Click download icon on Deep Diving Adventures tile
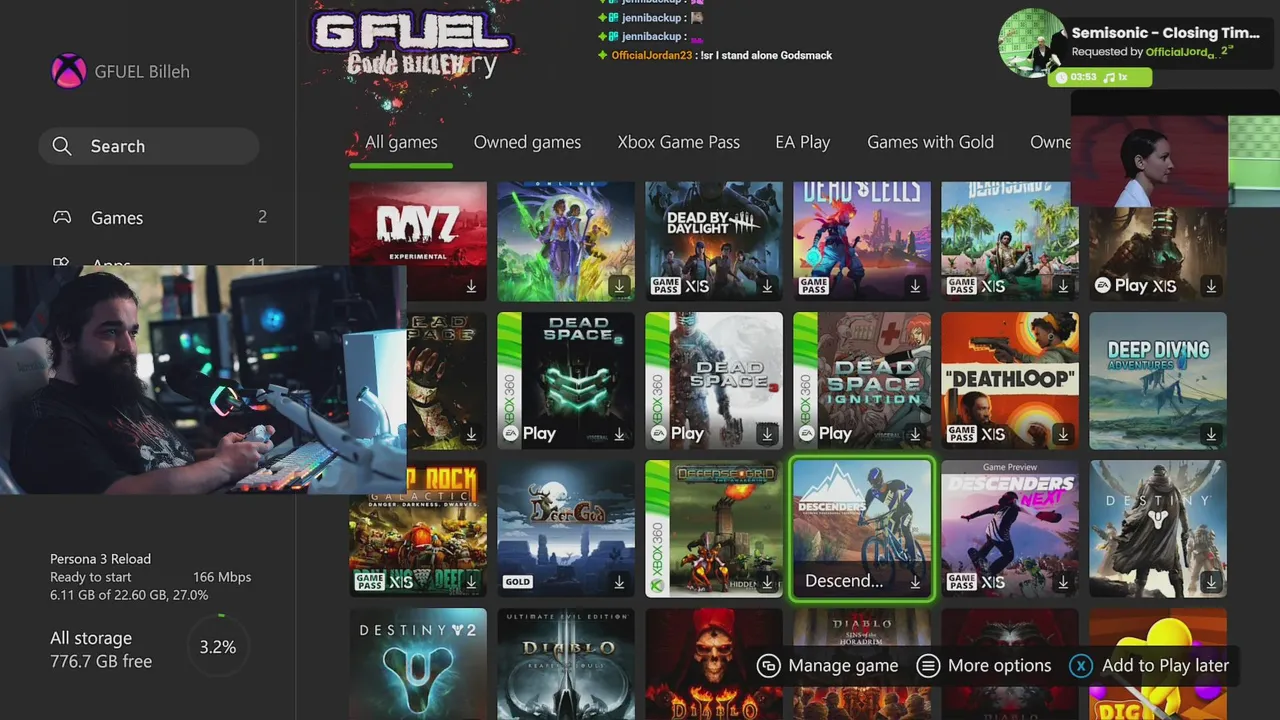The width and height of the screenshot is (1280, 720). (1211, 434)
